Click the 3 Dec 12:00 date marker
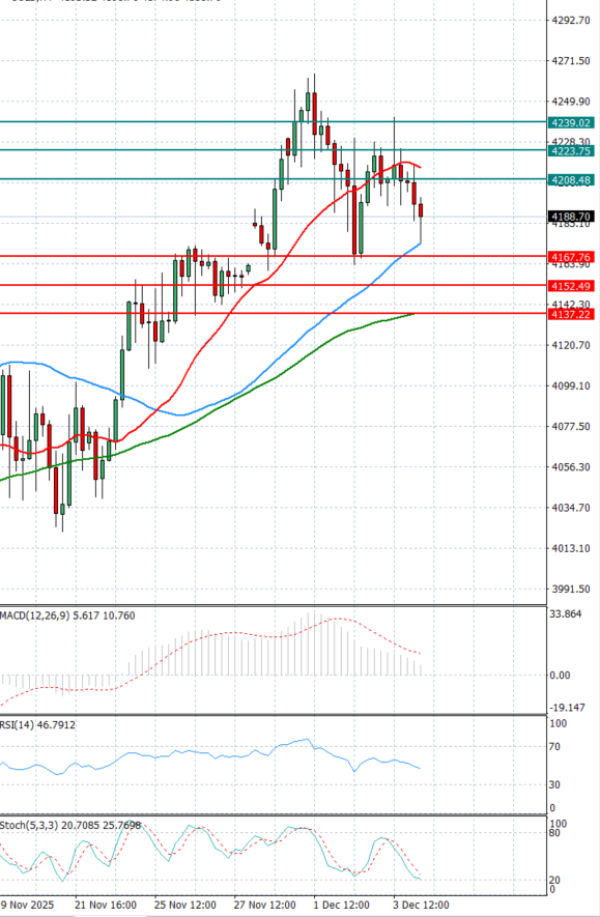This screenshot has width=600, height=917. coord(420,903)
